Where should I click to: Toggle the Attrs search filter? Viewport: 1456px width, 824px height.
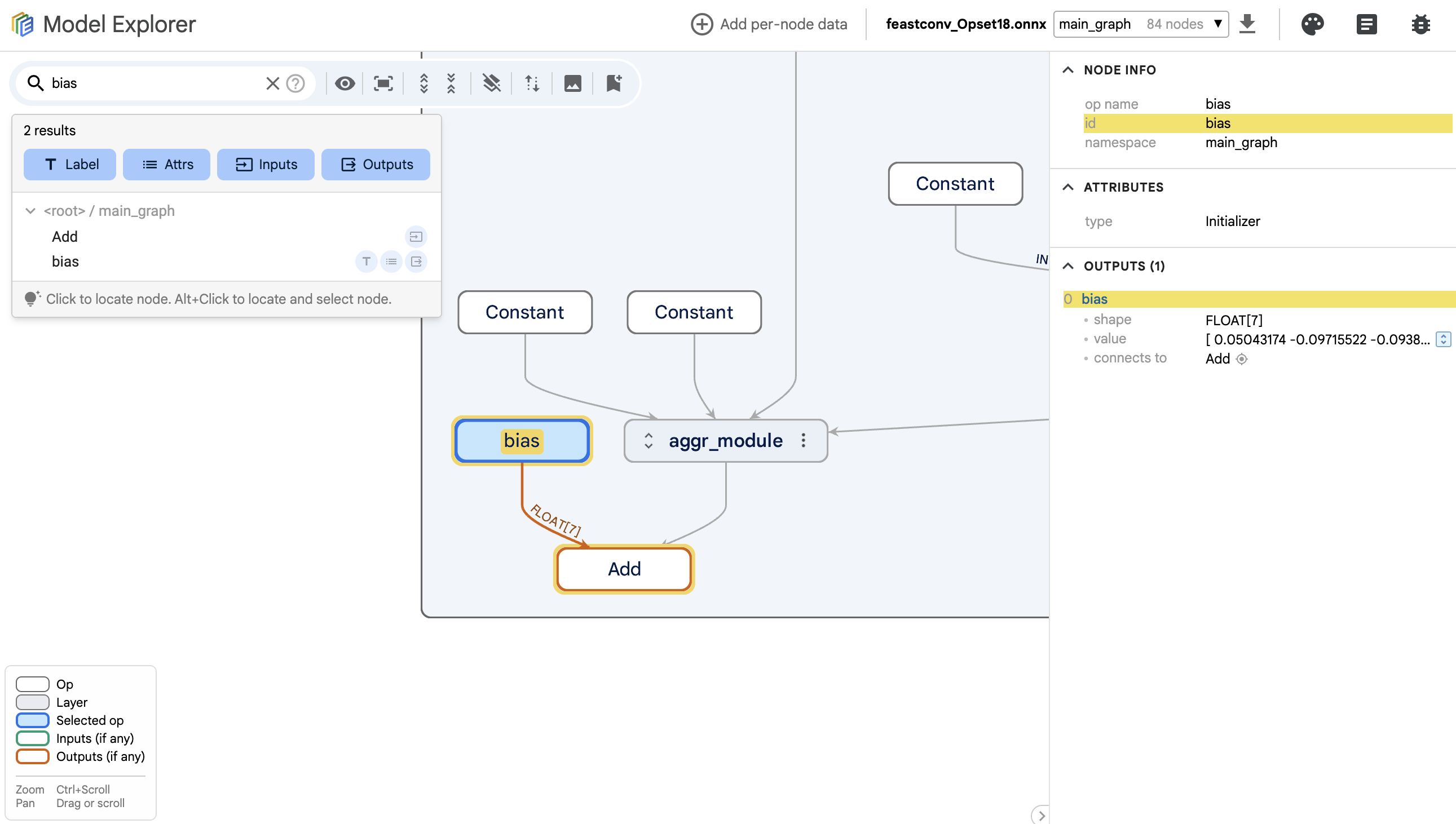coord(166,164)
